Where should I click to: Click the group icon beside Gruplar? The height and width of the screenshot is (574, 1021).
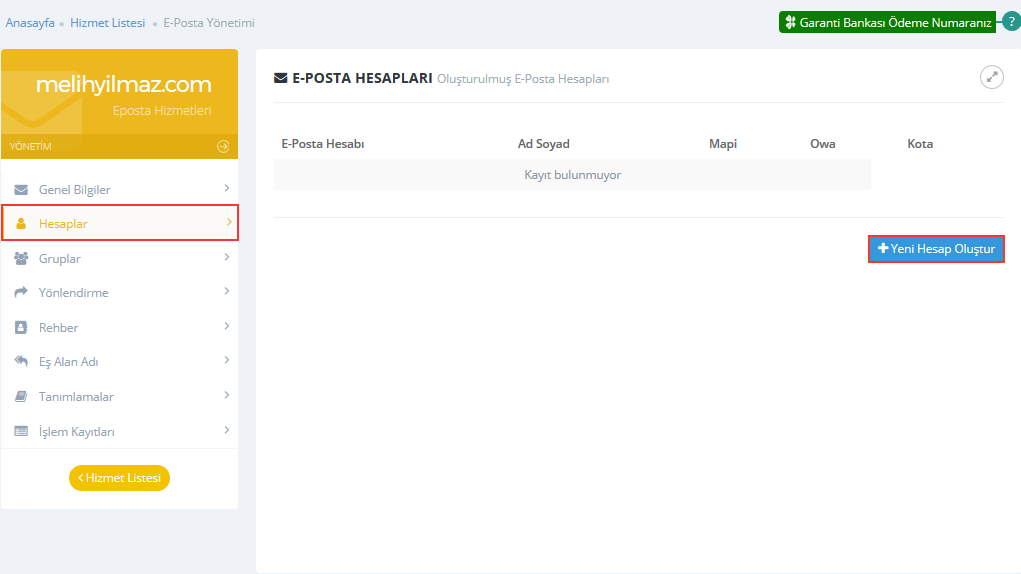coord(21,259)
